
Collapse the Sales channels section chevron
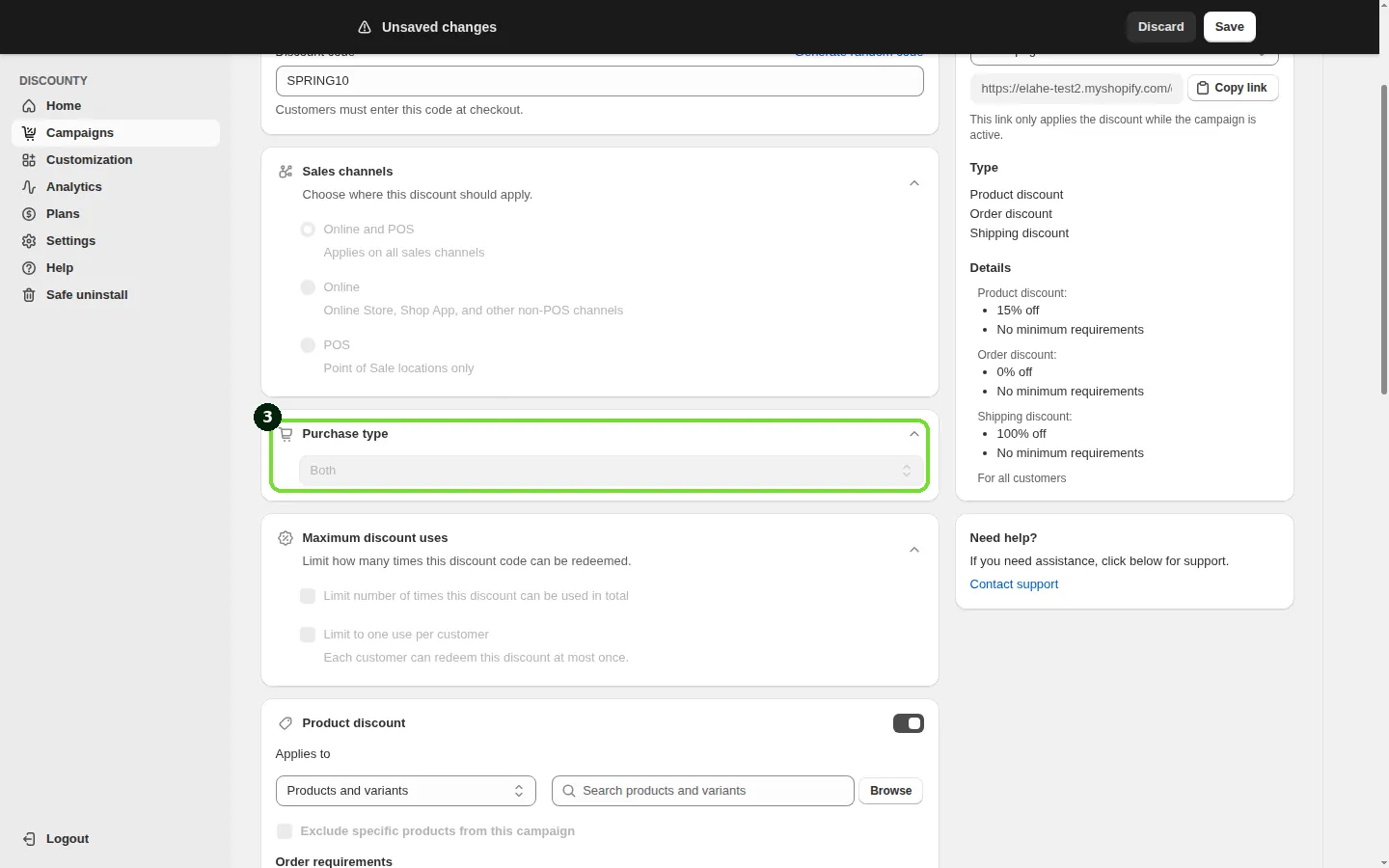point(914,183)
